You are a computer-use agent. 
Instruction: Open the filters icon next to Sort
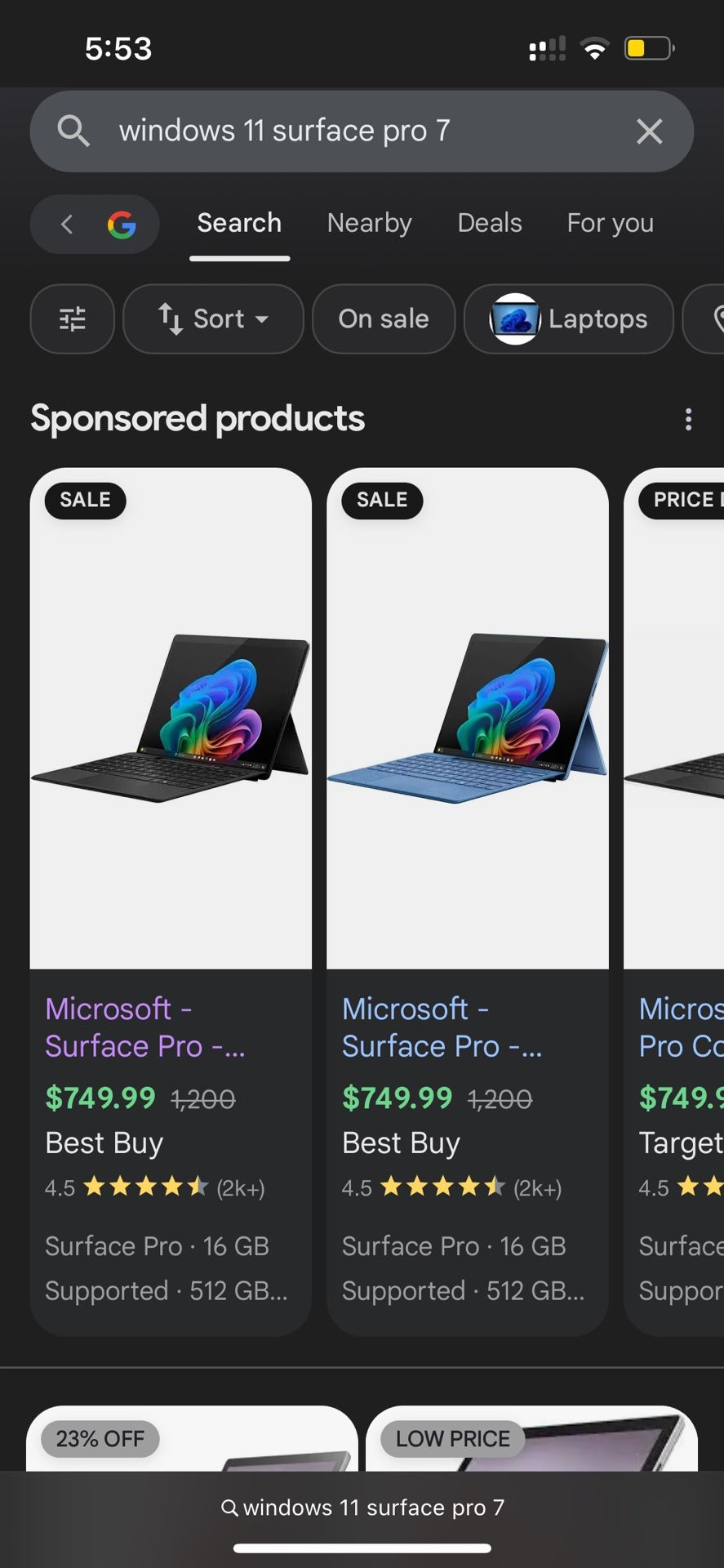tap(72, 318)
